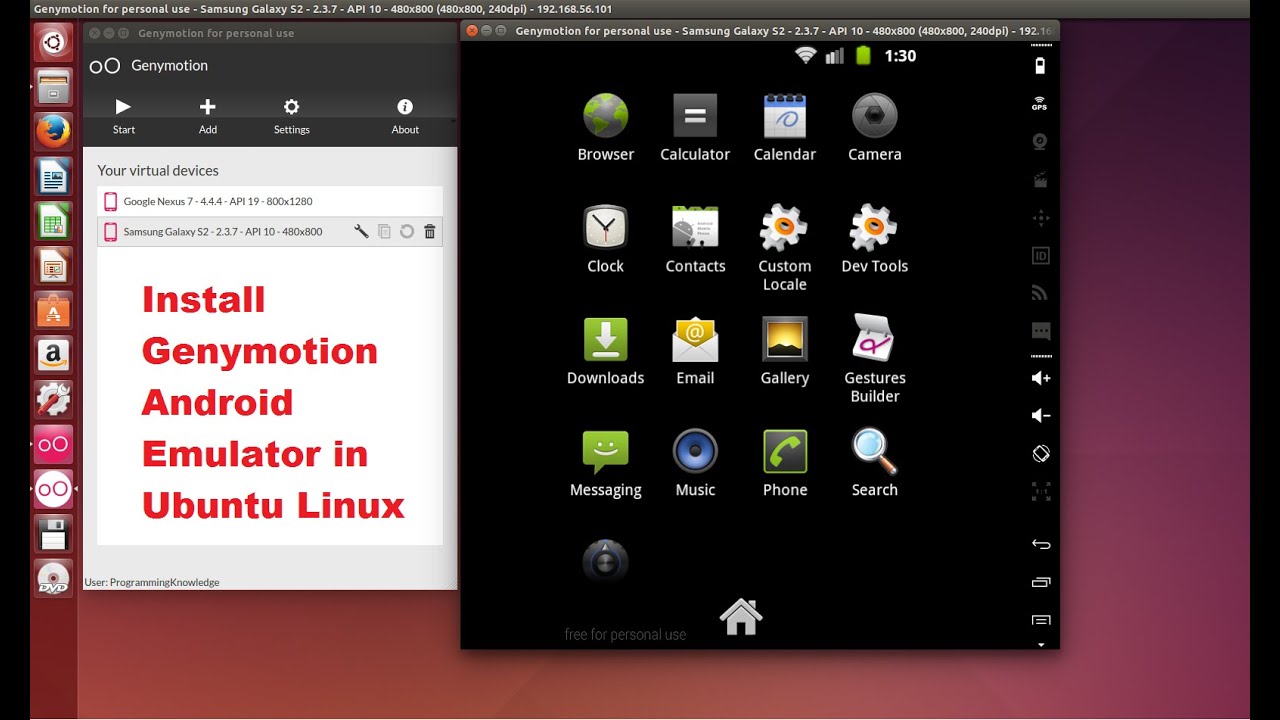Image resolution: width=1280 pixels, height=720 pixels.
Task: Click battery icon in Android status bar
Action: [863, 56]
